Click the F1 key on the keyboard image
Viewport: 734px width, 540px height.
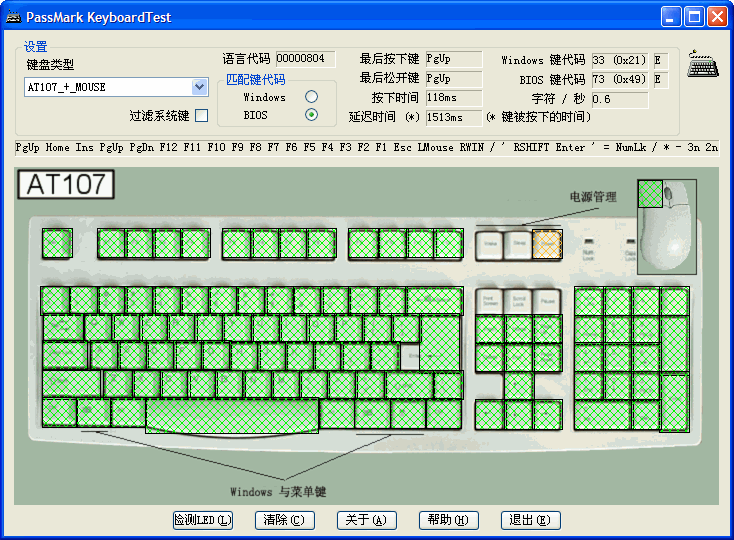click(111, 243)
